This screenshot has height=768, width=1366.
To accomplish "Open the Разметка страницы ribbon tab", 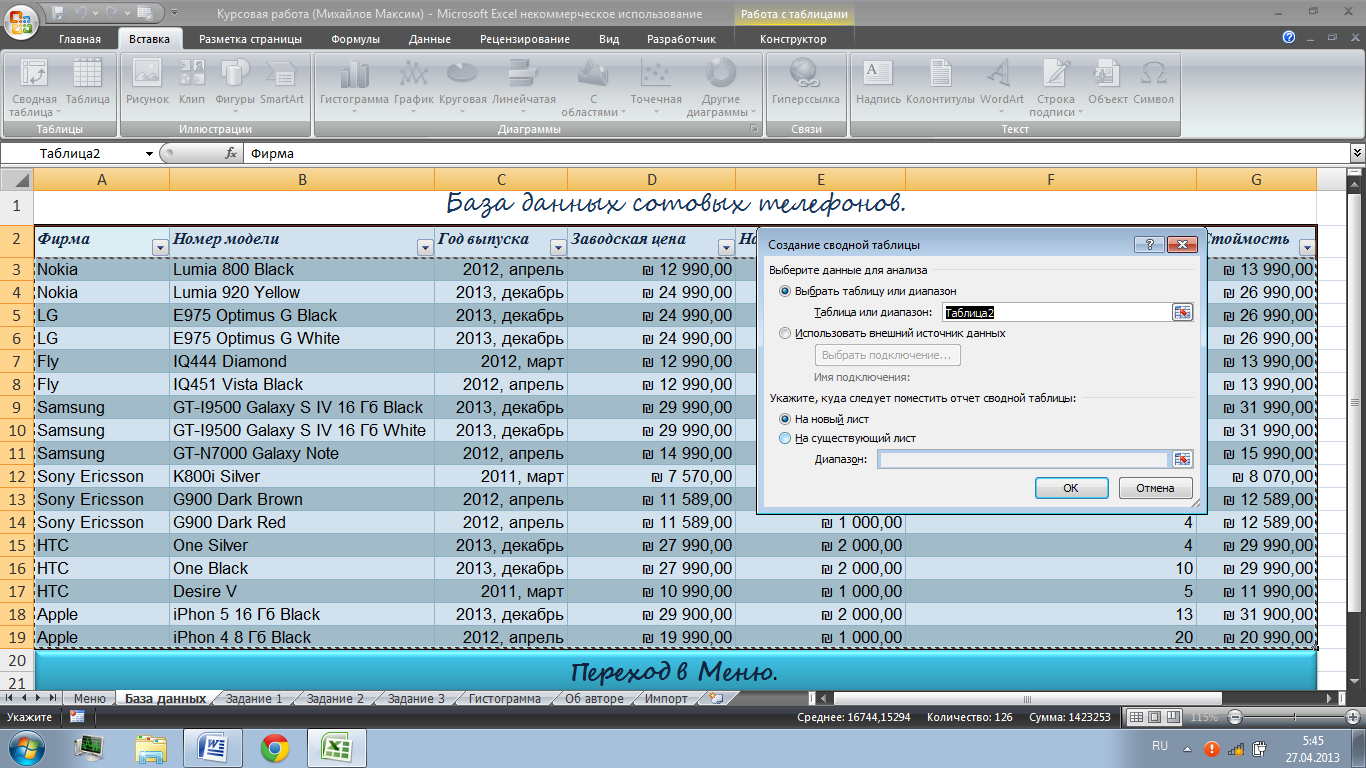I will [250, 39].
